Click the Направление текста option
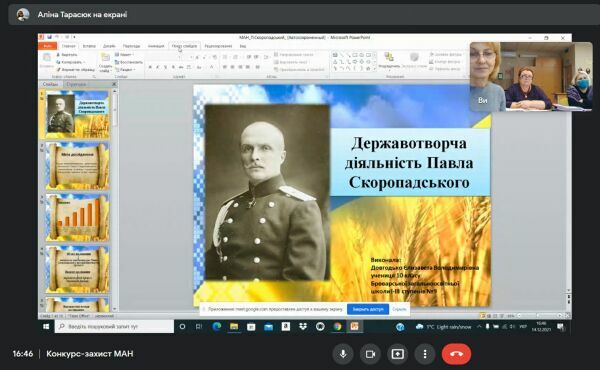 tap(293, 55)
